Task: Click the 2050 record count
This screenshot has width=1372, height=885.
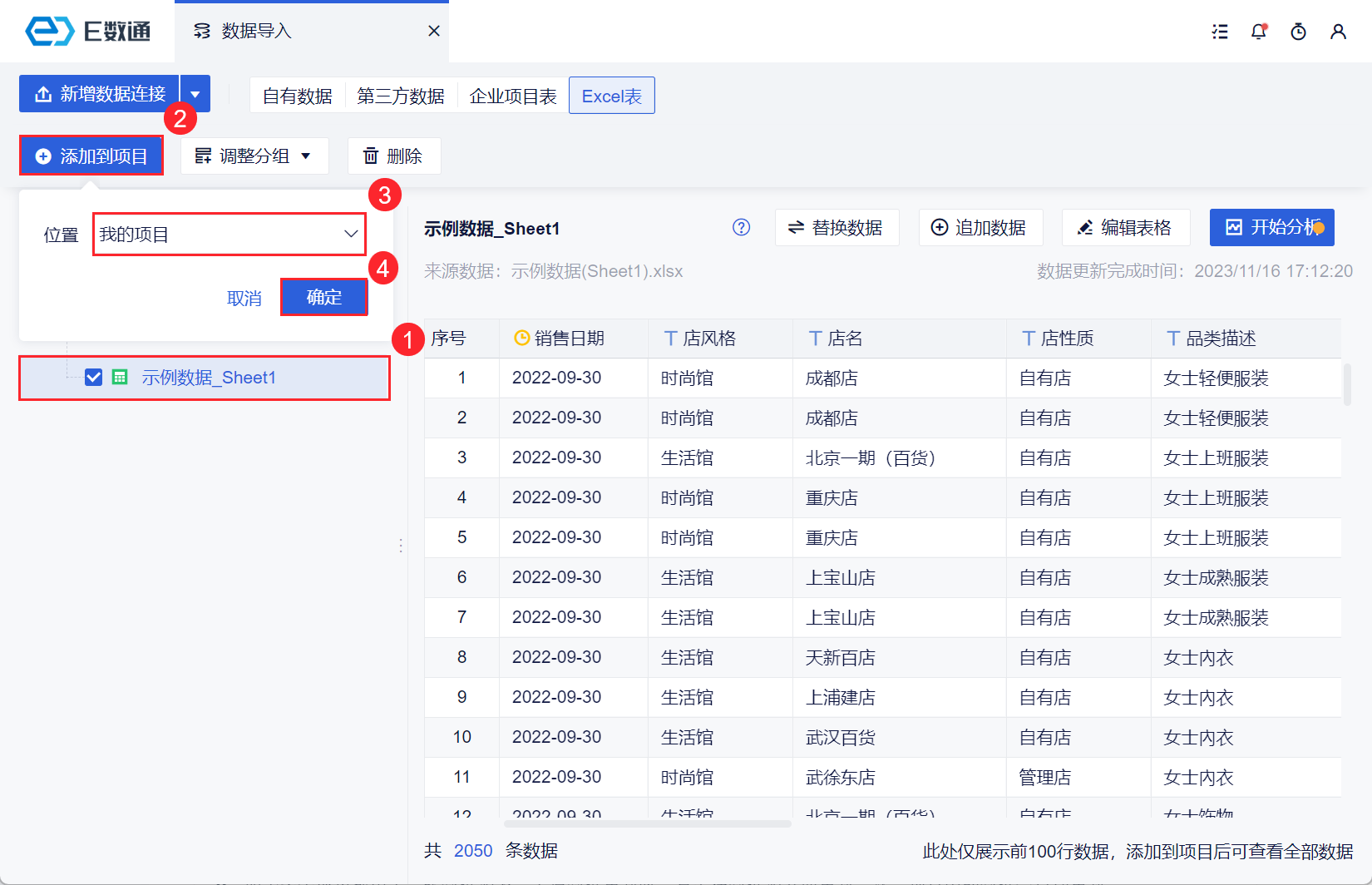Action: click(473, 851)
